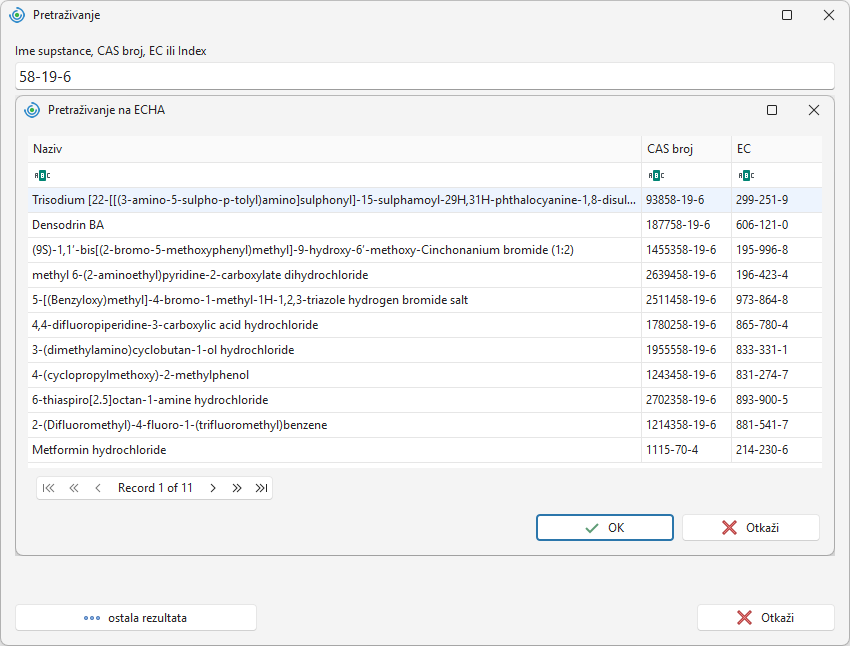Maximize the Pretraživanje na ECHA dialog
850x646 pixels.
click(x=772, y=110)
